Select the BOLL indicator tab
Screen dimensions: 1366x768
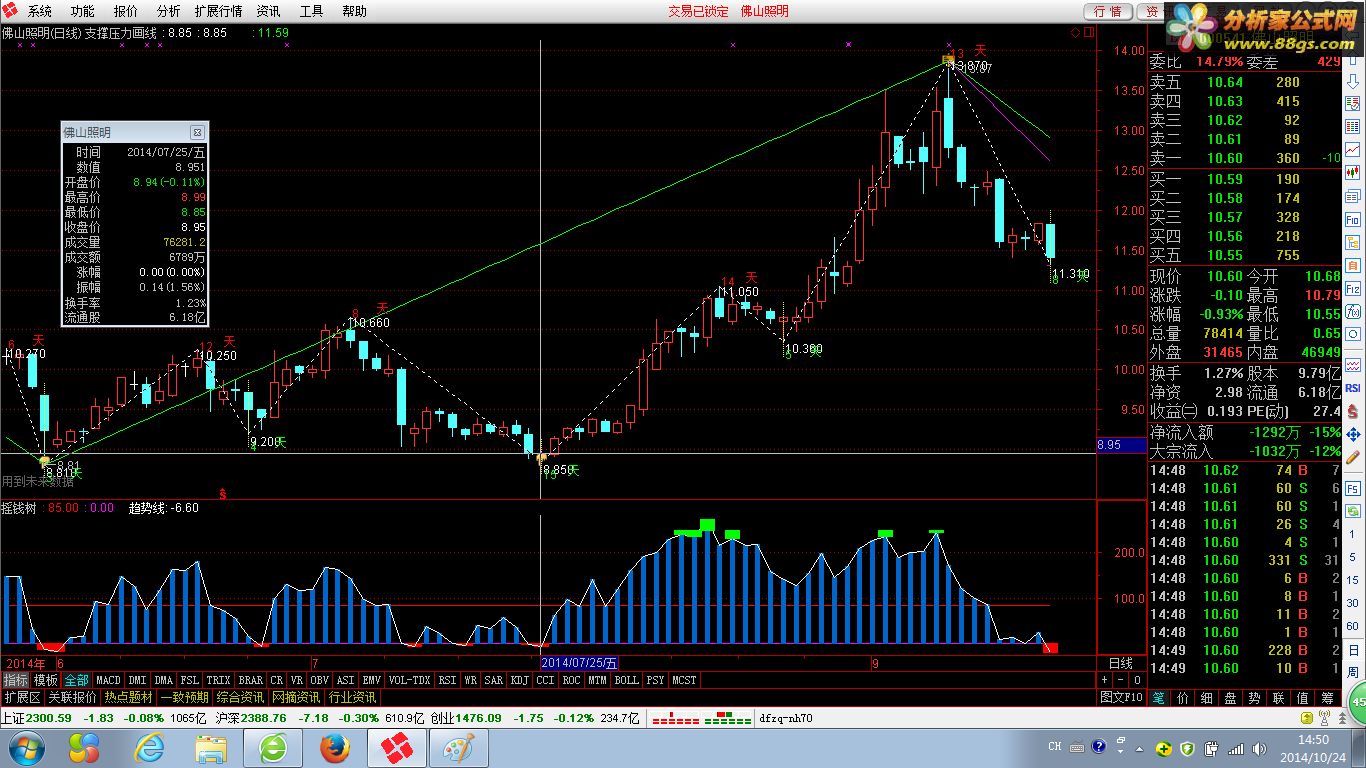[x=627, y=680]
